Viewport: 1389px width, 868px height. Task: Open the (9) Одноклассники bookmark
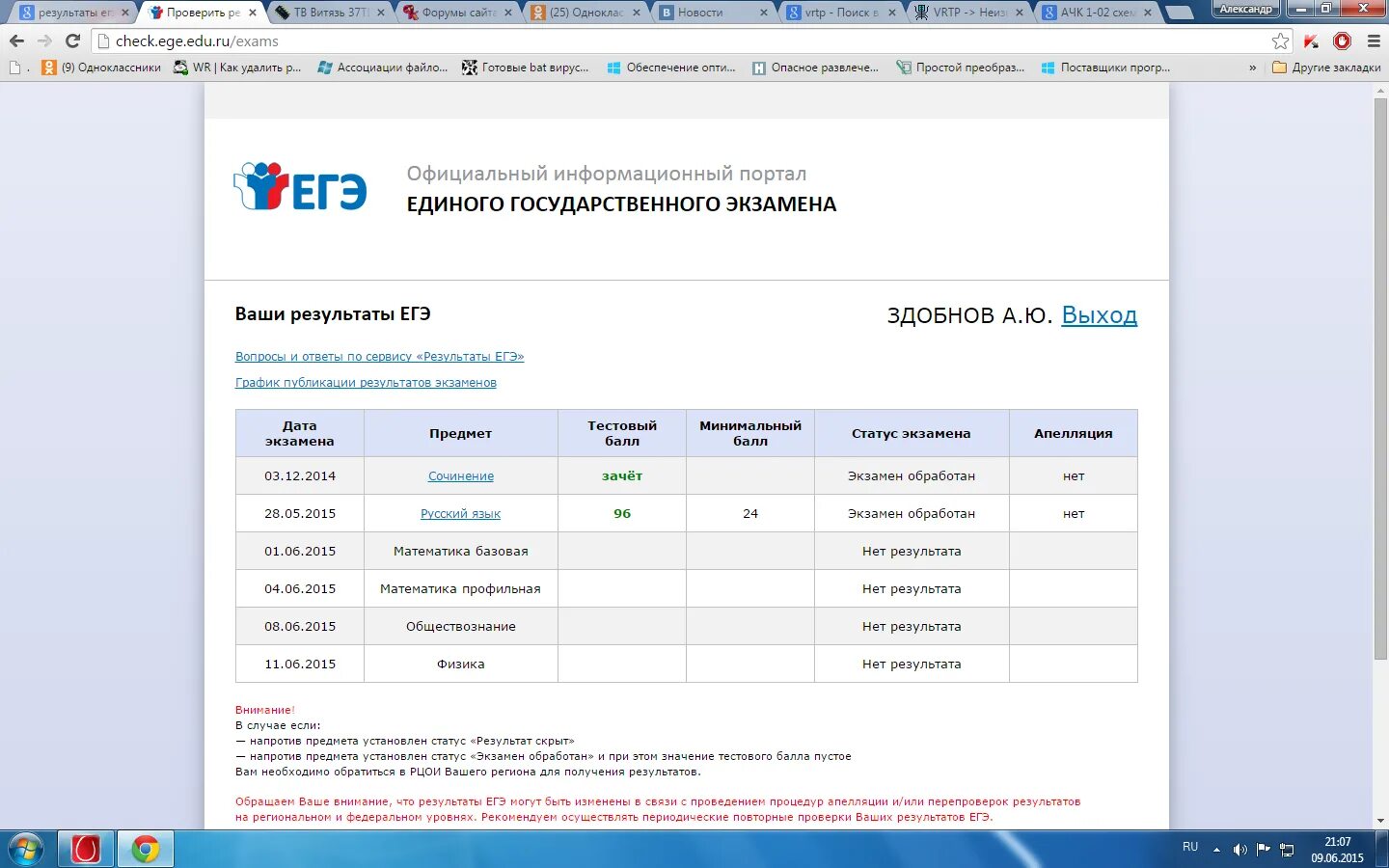(x=101, y=68)
